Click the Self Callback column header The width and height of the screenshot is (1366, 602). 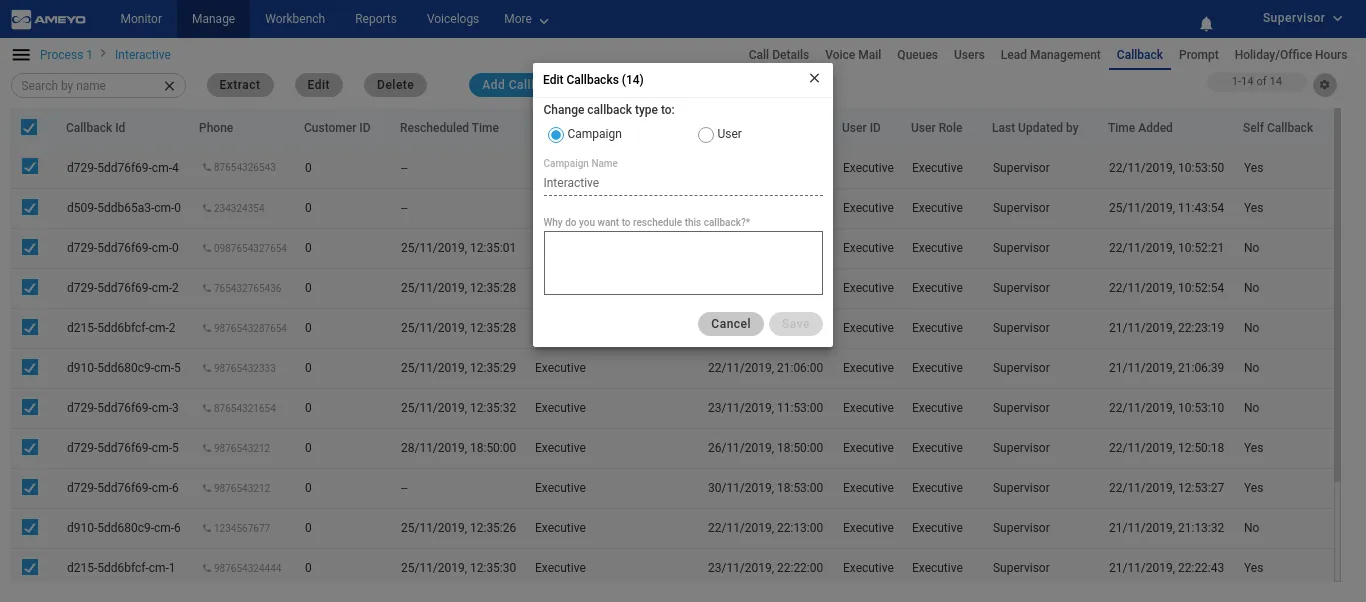coord(1278,128)
